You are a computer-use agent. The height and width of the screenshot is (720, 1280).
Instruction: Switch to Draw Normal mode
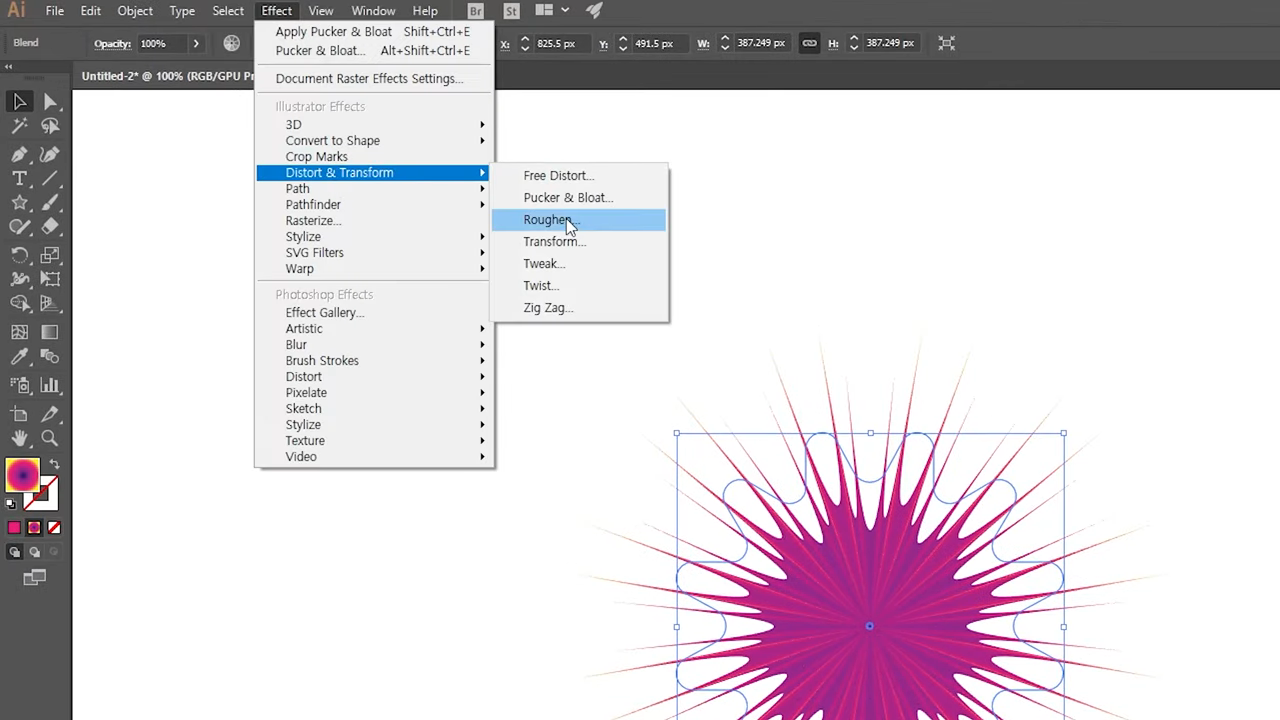(x=15, y=552)
